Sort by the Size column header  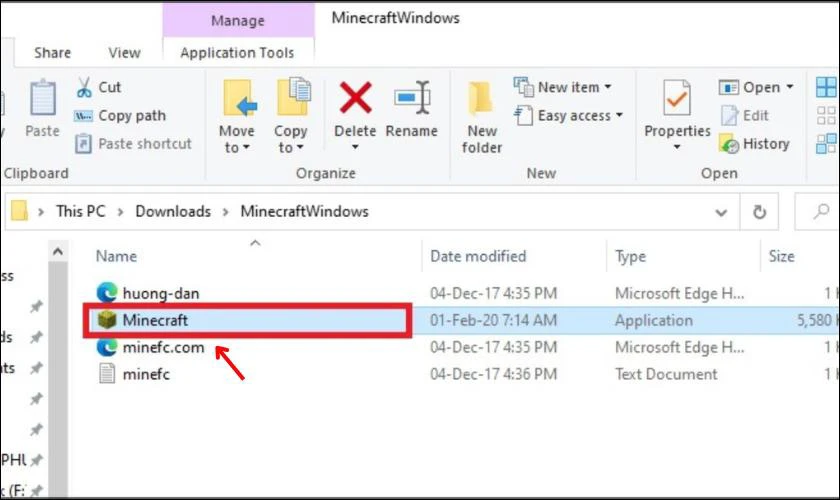[782, 256]
